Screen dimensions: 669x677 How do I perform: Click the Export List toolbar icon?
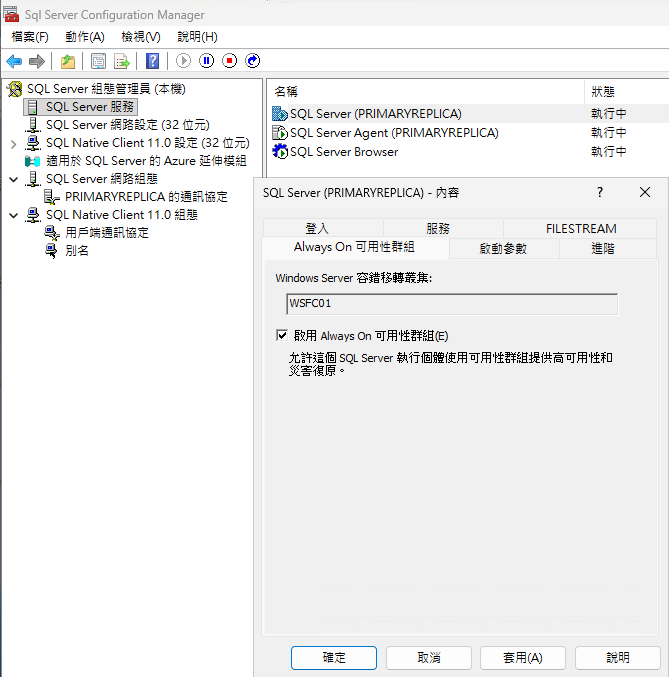click(121, 61)
